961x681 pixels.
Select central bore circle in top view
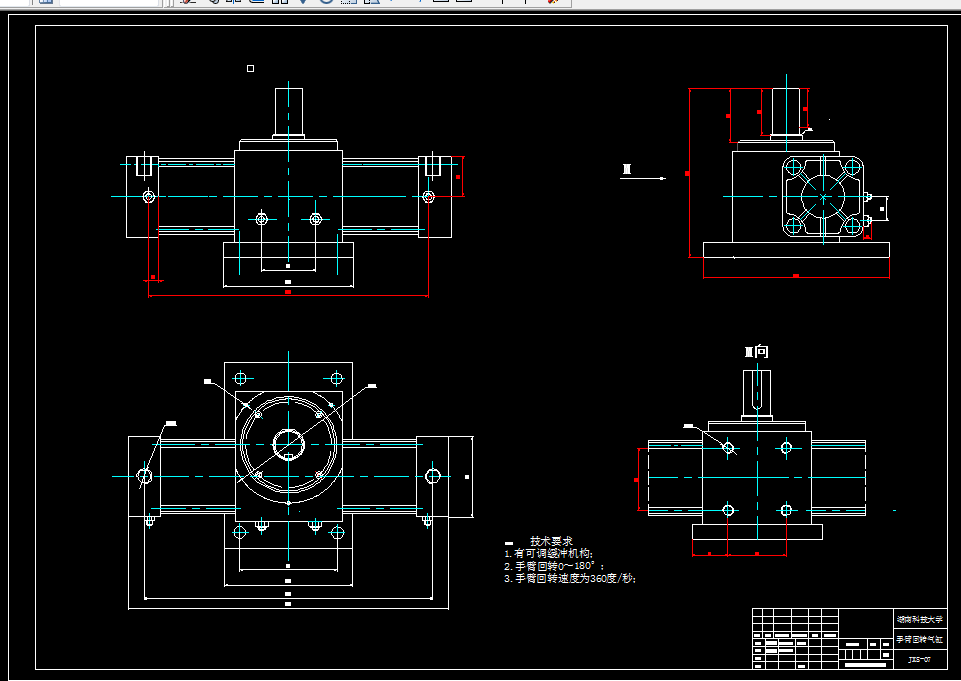coord(288,444)
